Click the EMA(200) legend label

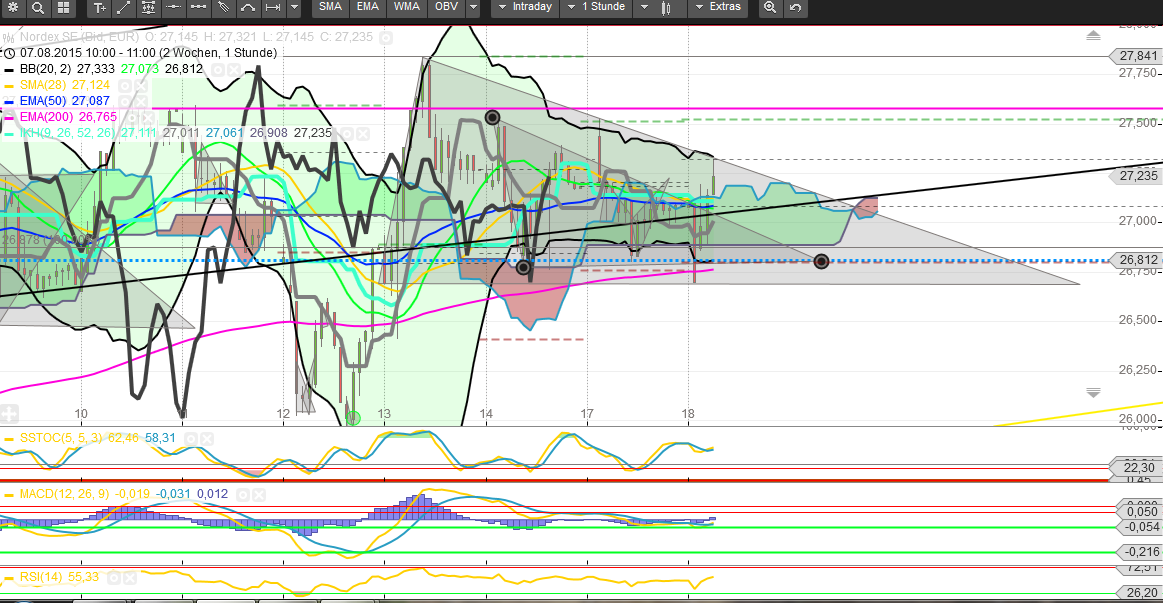(46, 118)
